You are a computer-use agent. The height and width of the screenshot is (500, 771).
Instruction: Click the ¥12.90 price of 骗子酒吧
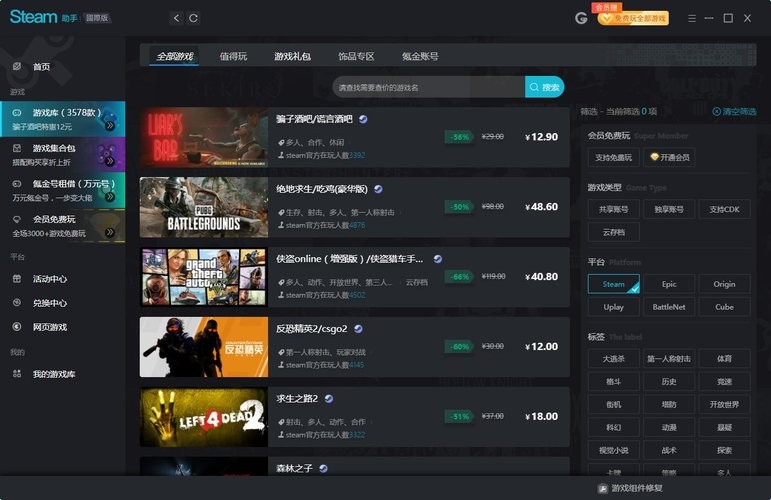[x=541, y=137]
